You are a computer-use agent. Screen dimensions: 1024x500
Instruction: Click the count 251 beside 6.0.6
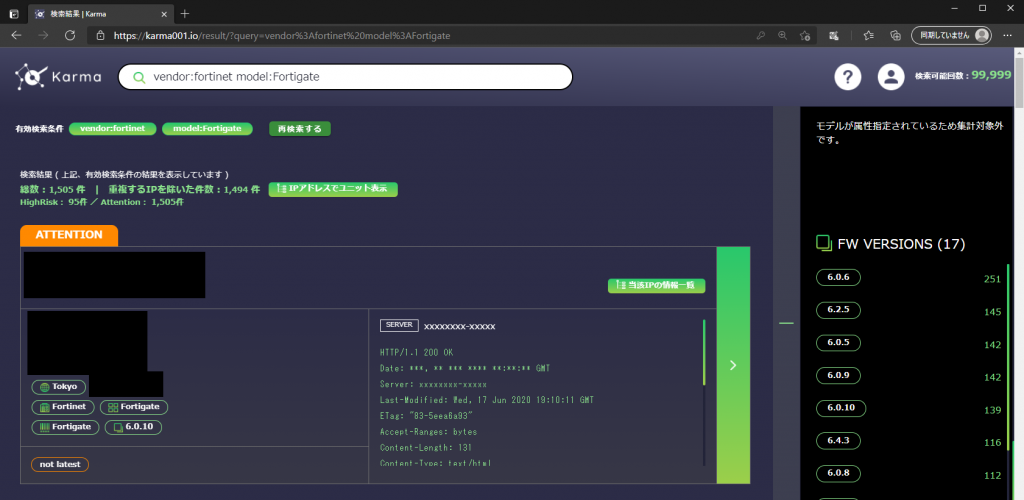993,279
